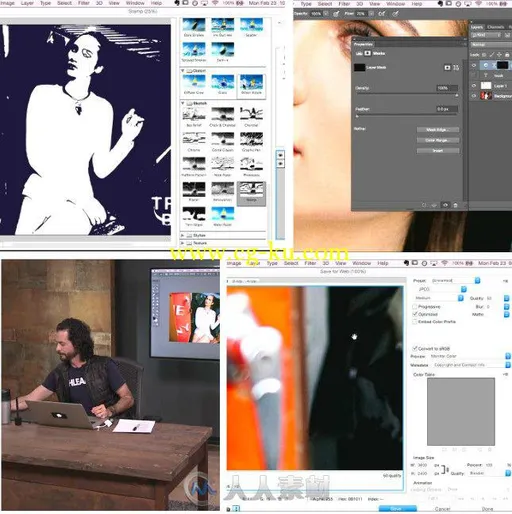Pick Dark Strokes filter thumbnail in gallery
Viewport: 512px width, 514px height.
[194, 25]
